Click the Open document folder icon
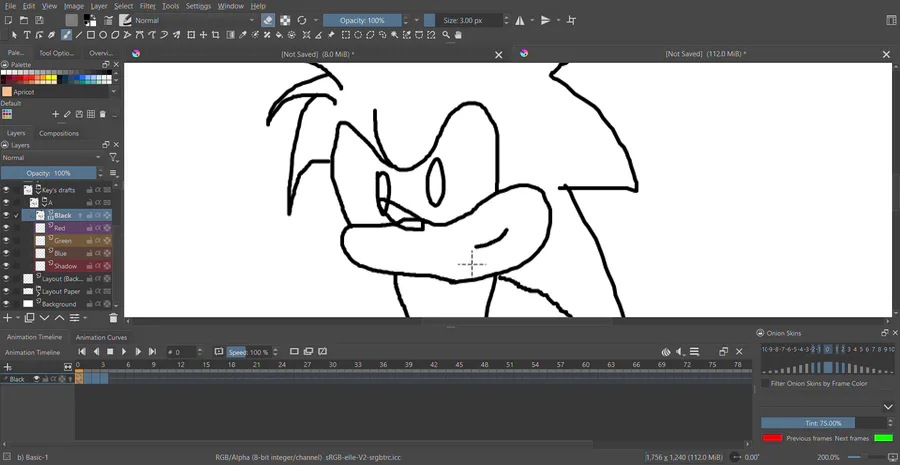 (x=24, y=21)
